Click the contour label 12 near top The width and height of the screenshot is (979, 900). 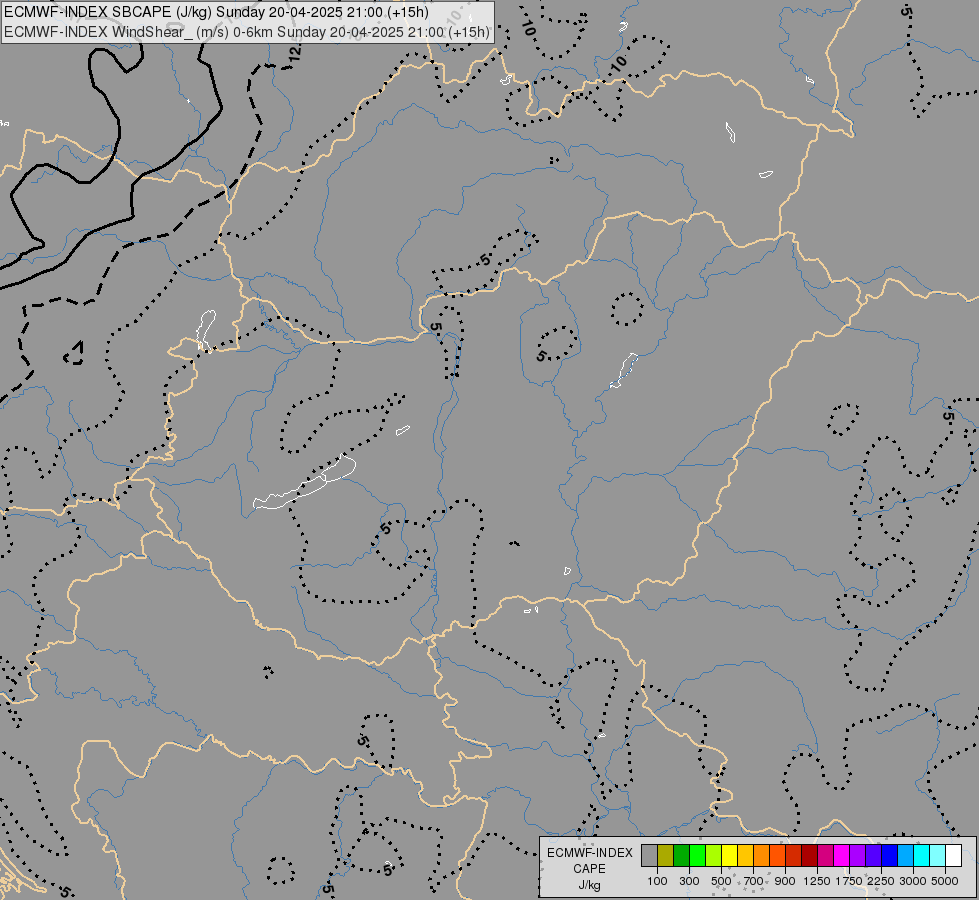pyautogui.click(x=295, y=51)
